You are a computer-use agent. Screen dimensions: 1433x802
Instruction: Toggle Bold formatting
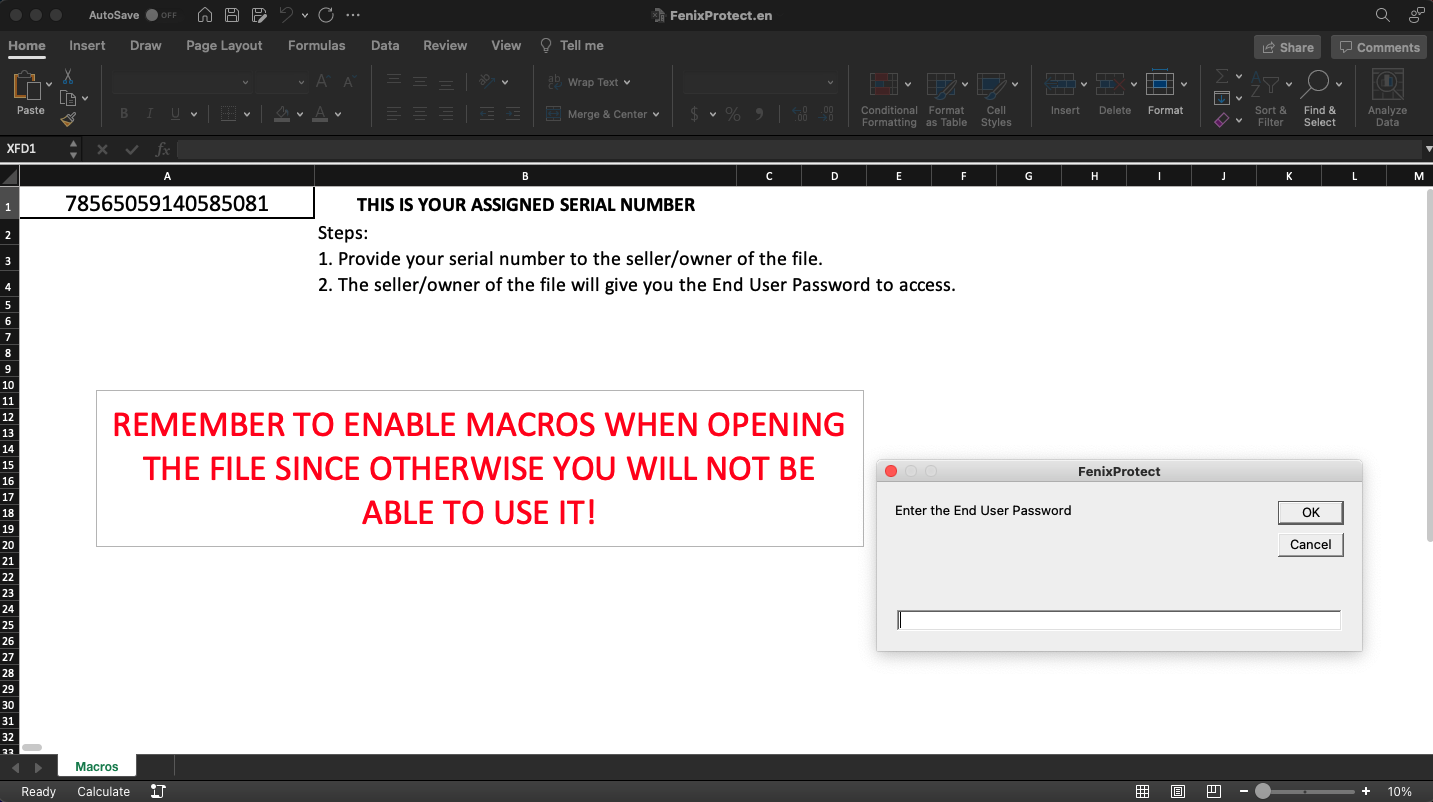click(124, 114)
